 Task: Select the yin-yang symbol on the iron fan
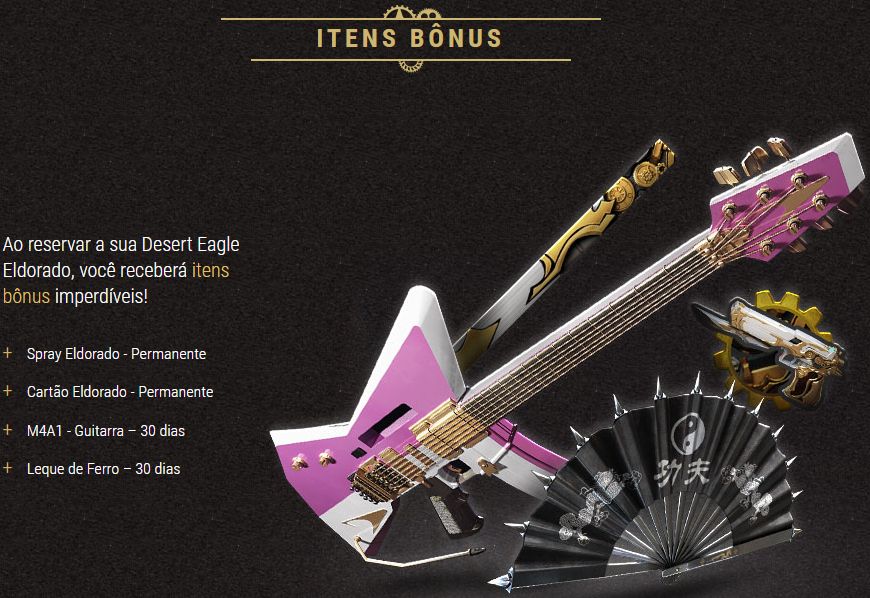(x=687, y=433)
